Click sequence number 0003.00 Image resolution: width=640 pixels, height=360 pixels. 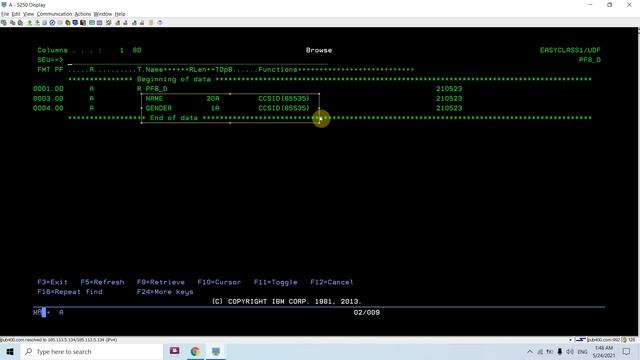click(48, 98)
